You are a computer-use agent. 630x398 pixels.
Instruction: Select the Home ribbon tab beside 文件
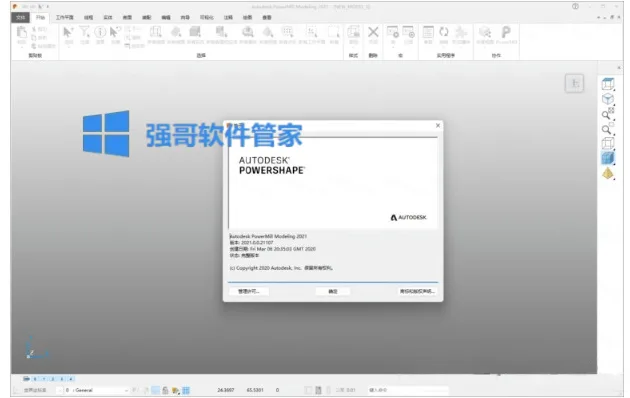point(40,17)
